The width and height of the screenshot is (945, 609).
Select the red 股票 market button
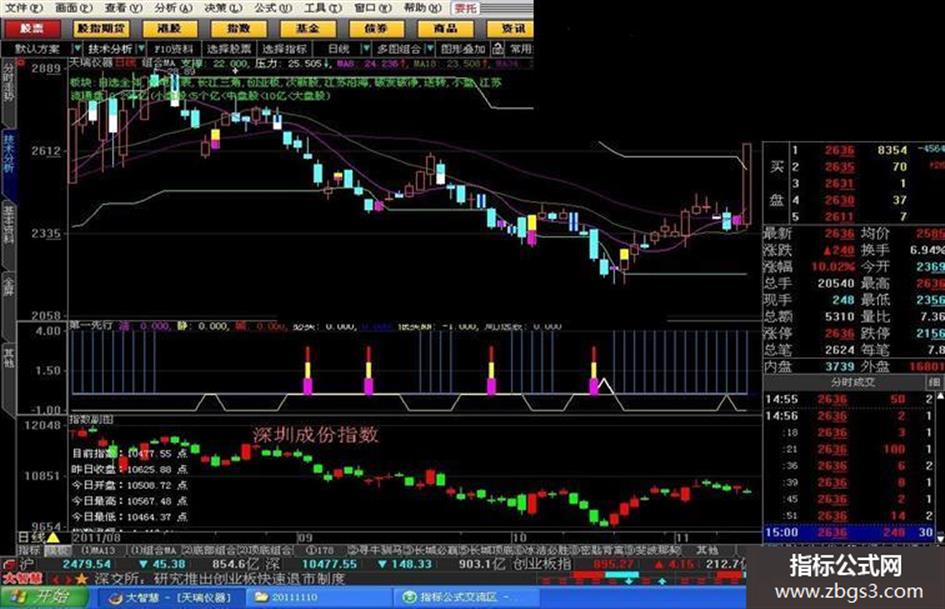coord(31,28)
